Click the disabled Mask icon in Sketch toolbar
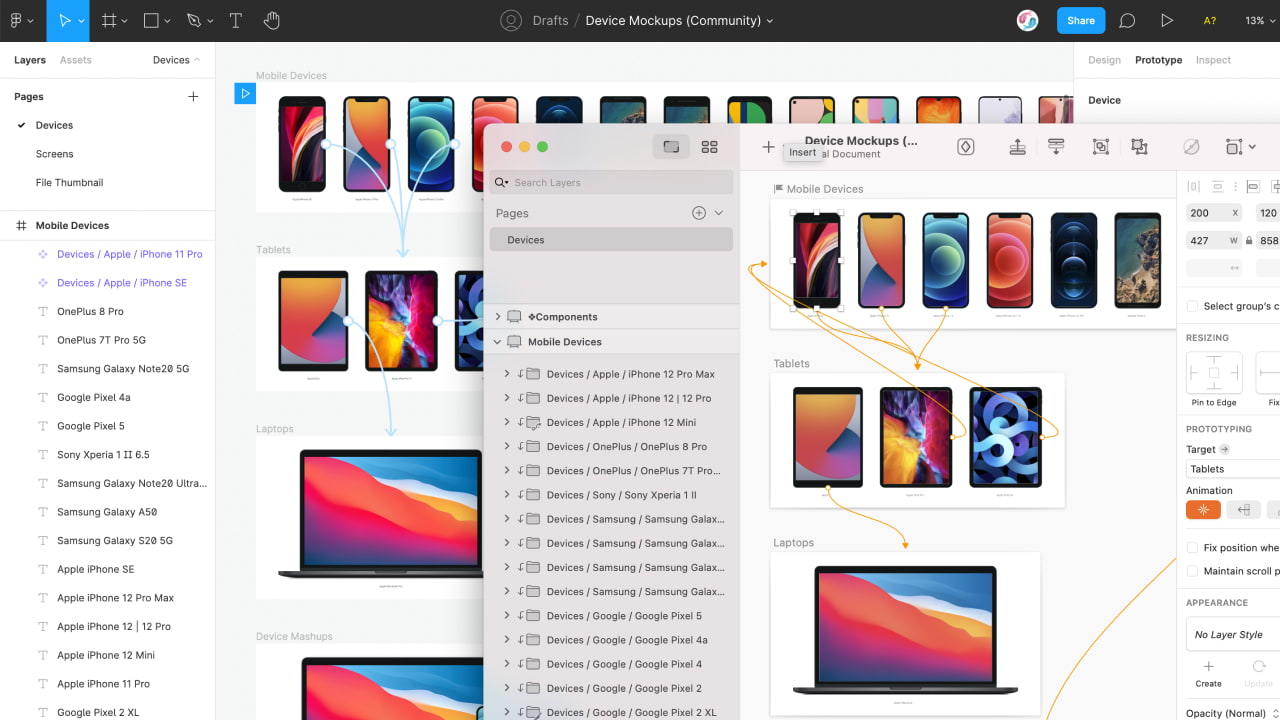This screenshot has height=720, width=1280. (x=1191, y=146)
